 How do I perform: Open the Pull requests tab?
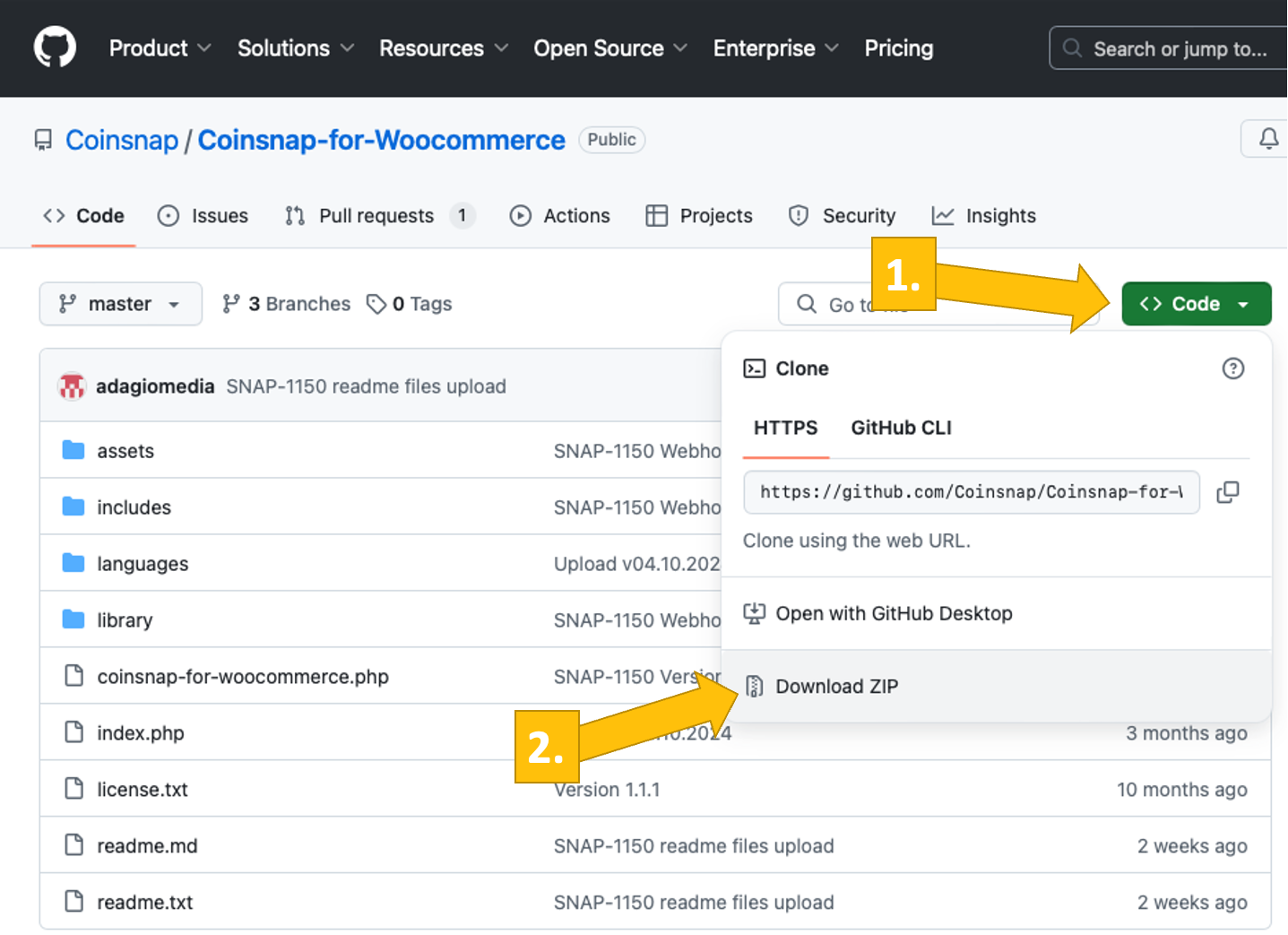pyautogui.click(x=380, y=216)
